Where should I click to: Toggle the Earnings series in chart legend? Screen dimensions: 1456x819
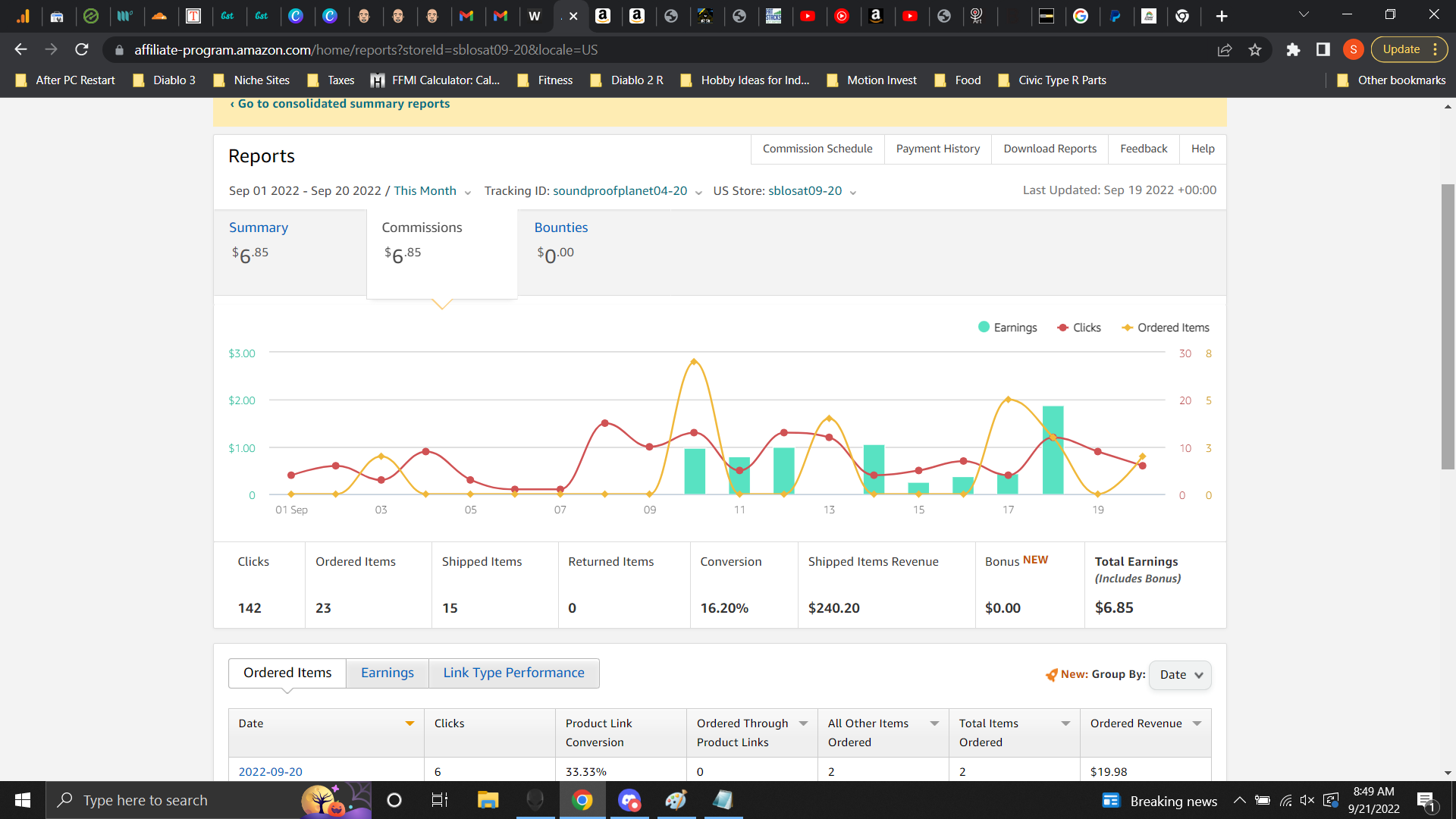coord(1008,328)
